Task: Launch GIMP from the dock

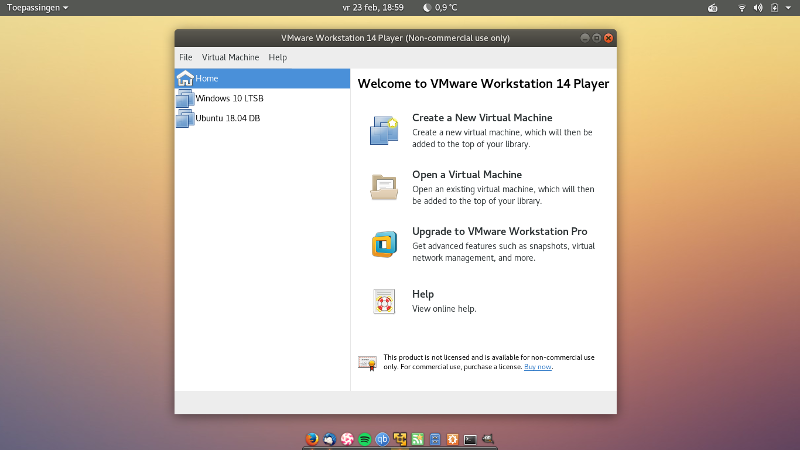Action: [x=488, y=439]
